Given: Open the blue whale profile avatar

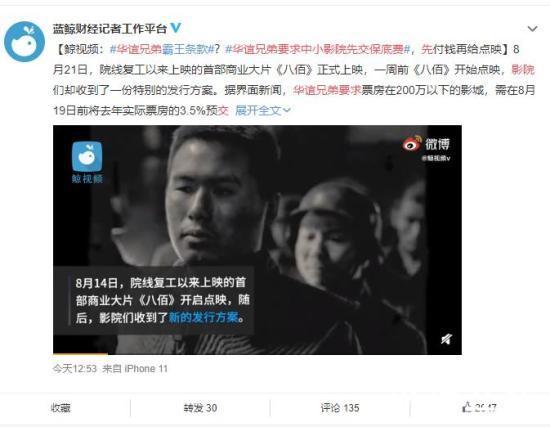Looking at the screenshot, I should pos(25,41).
